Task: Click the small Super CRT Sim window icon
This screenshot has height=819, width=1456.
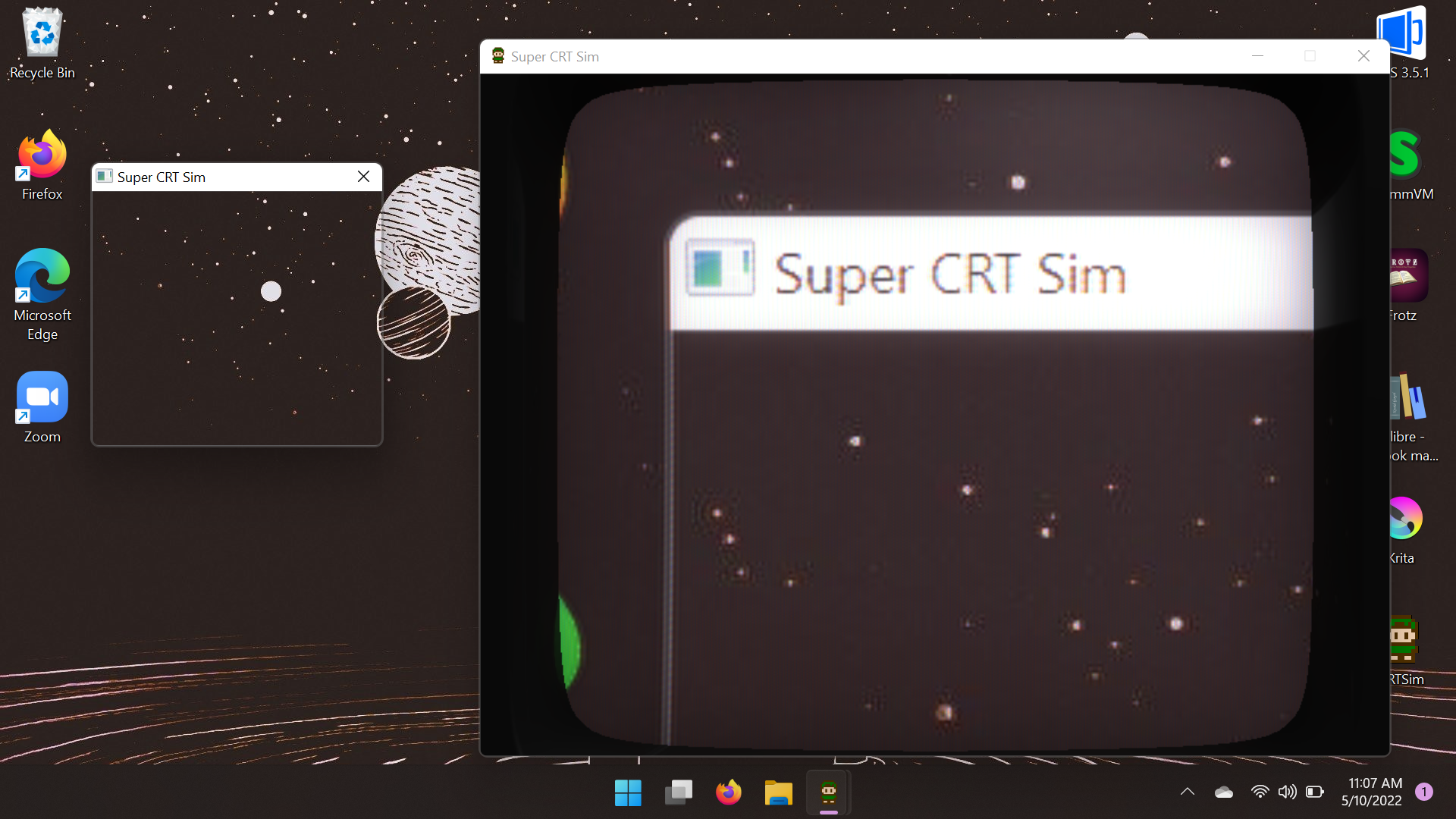Action: [x=104, y=177]
